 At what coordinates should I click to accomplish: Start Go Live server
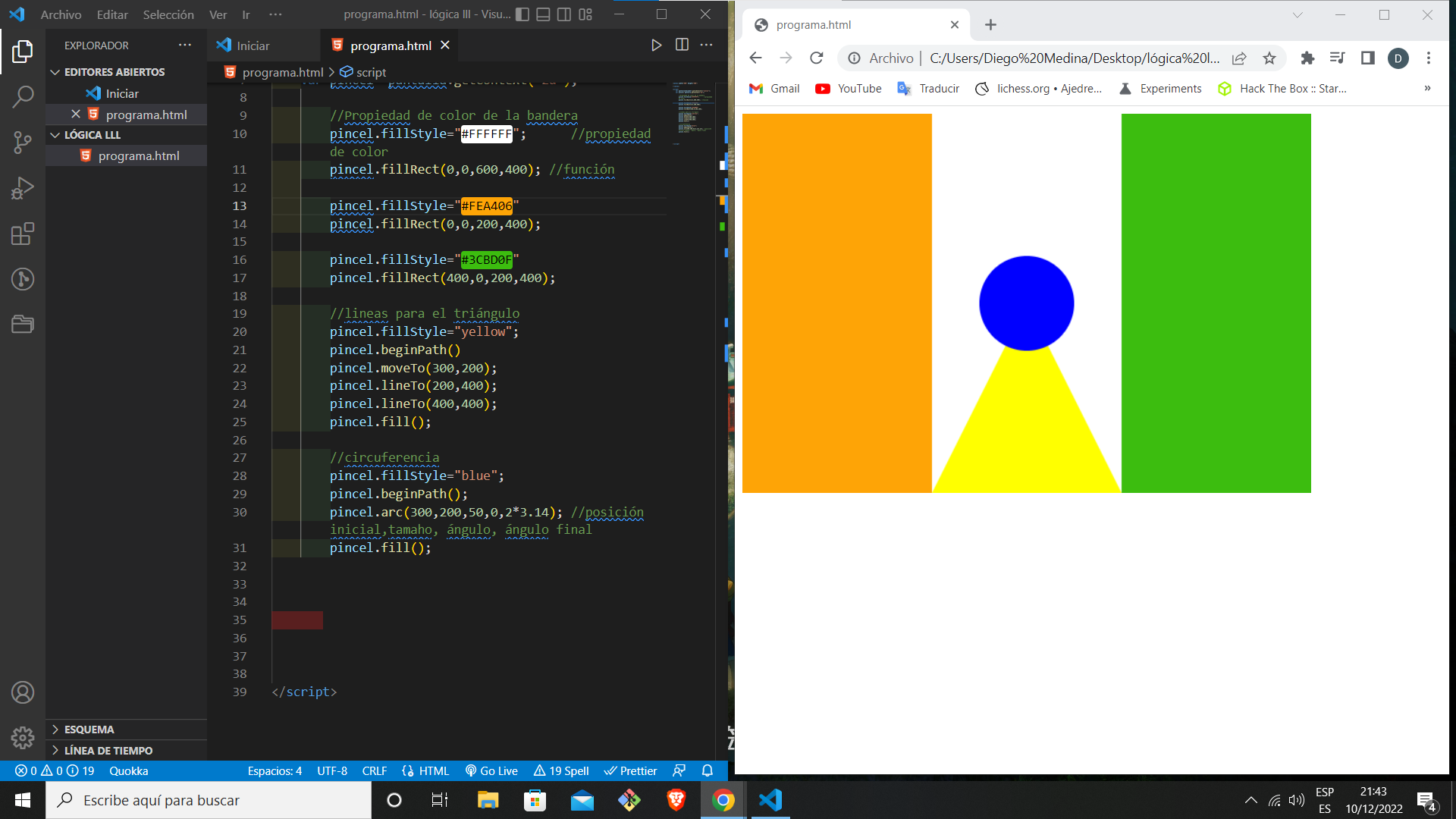(491, 771)
